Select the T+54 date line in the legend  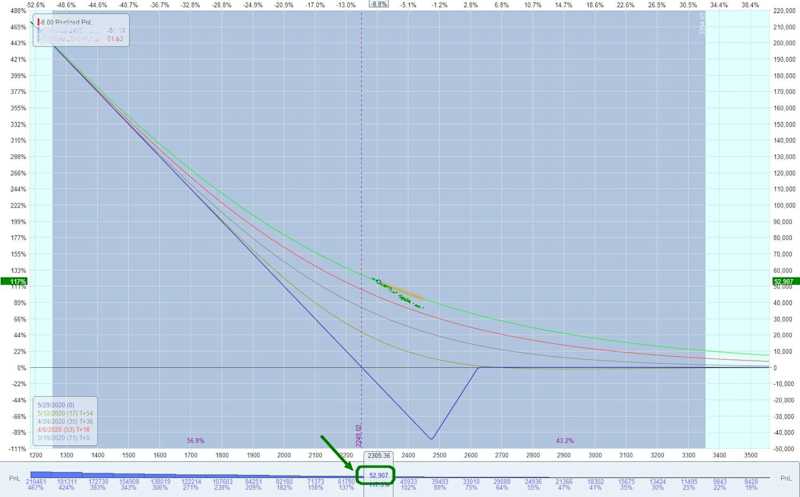pyautogui.click(x=65, y=413)
